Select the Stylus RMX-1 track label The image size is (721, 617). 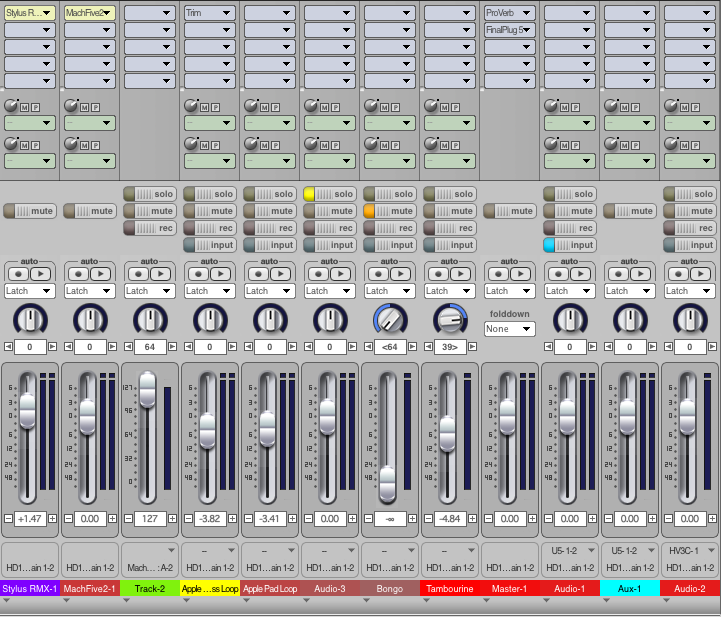click(30, 588)
